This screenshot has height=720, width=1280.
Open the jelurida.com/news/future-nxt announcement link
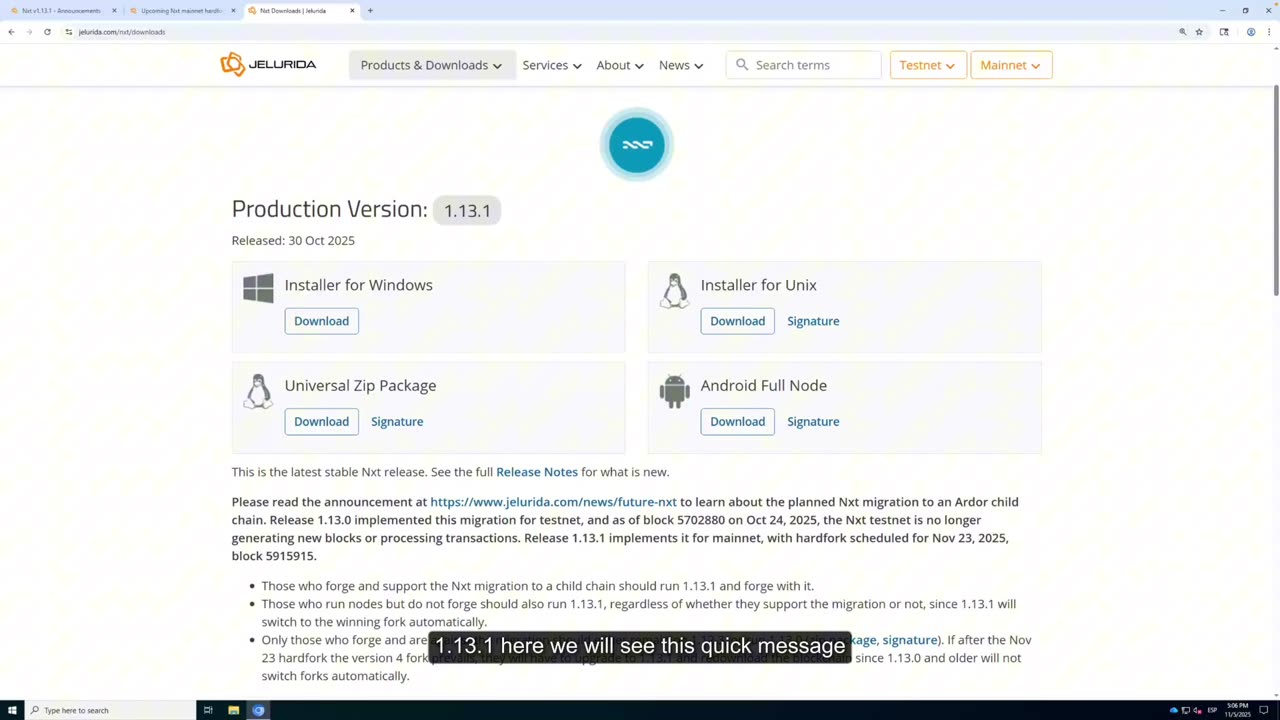[x=553, y=502]
